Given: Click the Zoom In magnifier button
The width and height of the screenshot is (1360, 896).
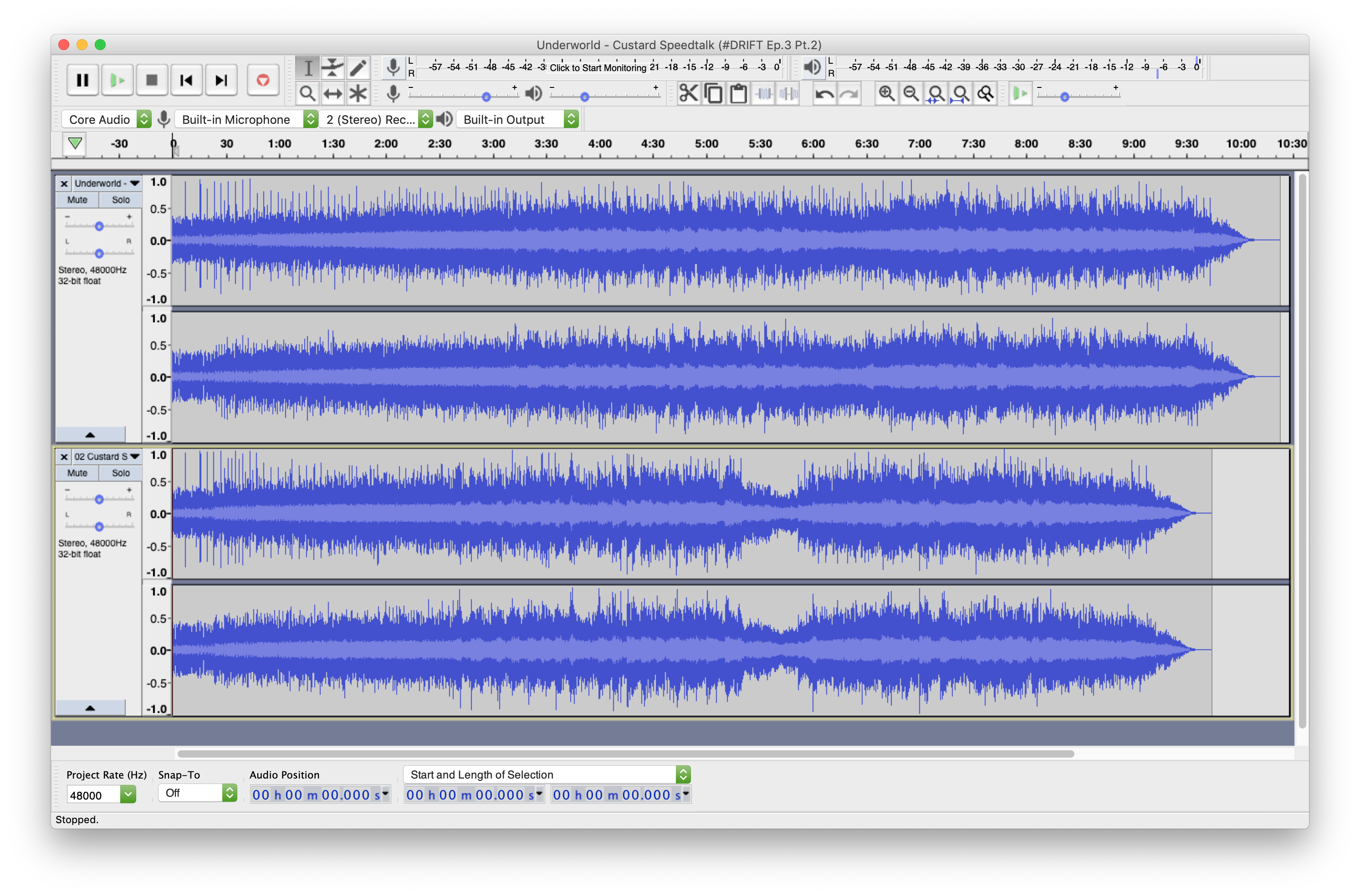Looking at the screenshot, I should click(886, 93).
